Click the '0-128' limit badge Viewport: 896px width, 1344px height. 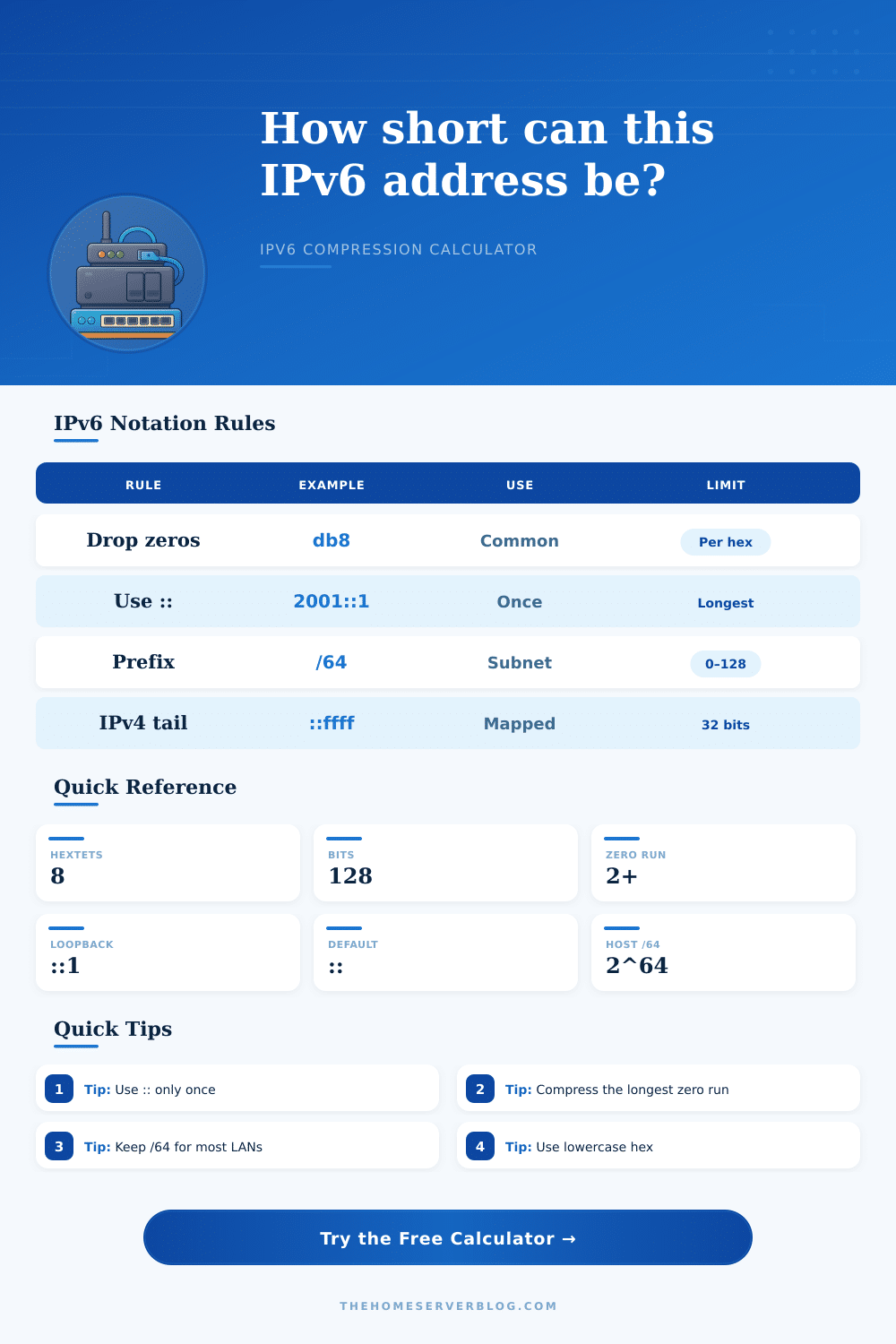coord(726,664)
